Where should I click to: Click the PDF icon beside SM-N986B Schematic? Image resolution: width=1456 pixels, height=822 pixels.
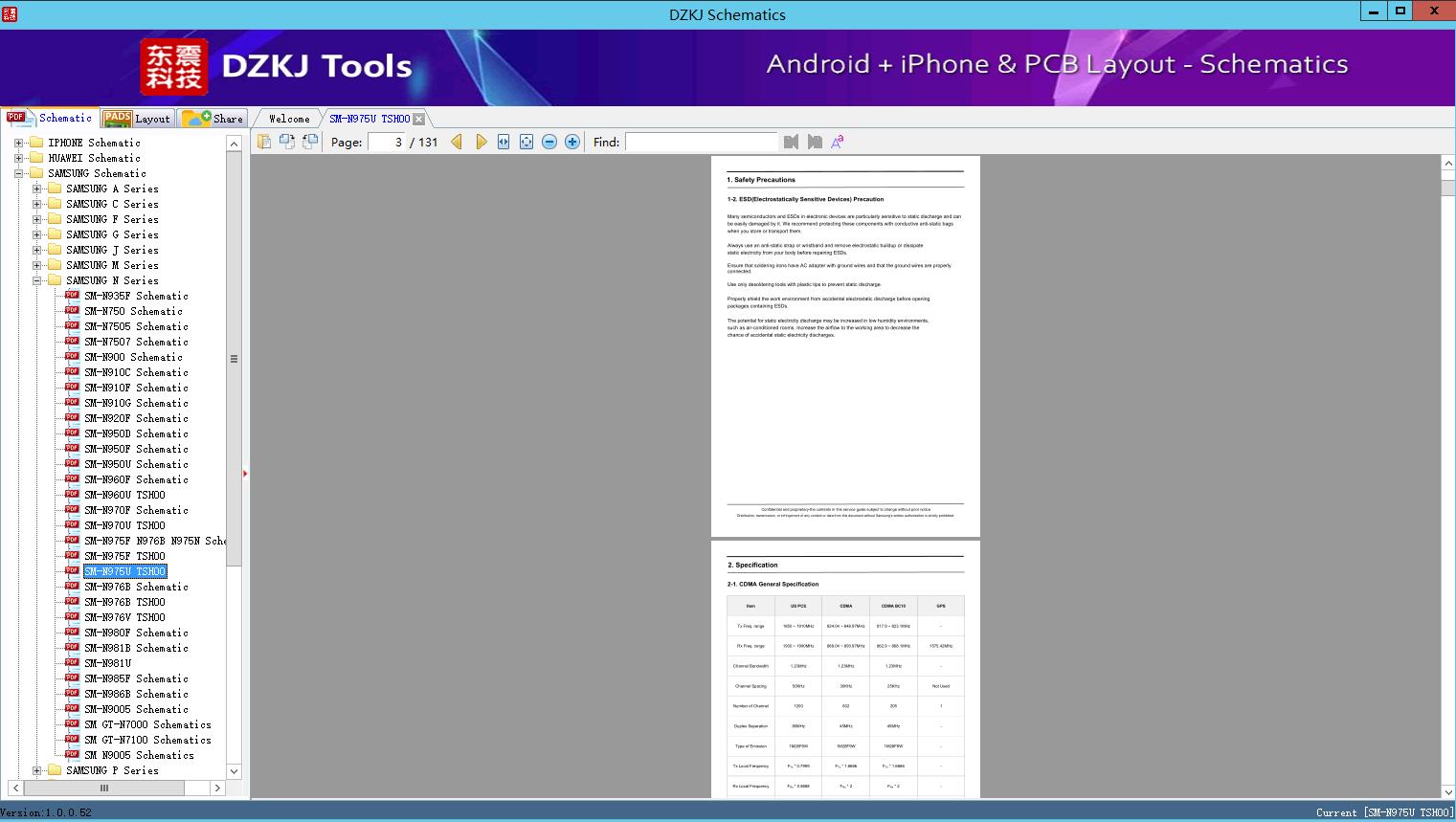point(72,694)
